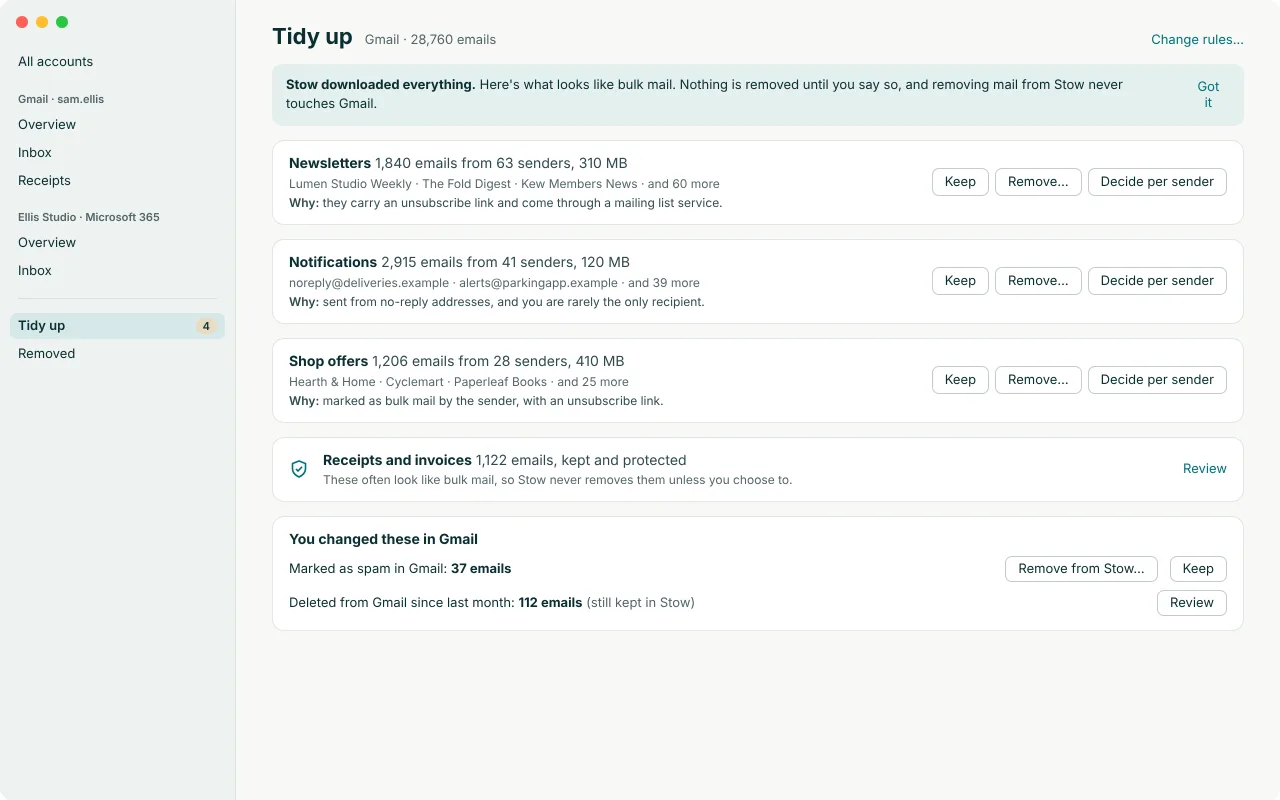The height and width of the screenshot is (800, 1280).
Task: Decide per sender for Notifications
Action: click(1157, 281)
